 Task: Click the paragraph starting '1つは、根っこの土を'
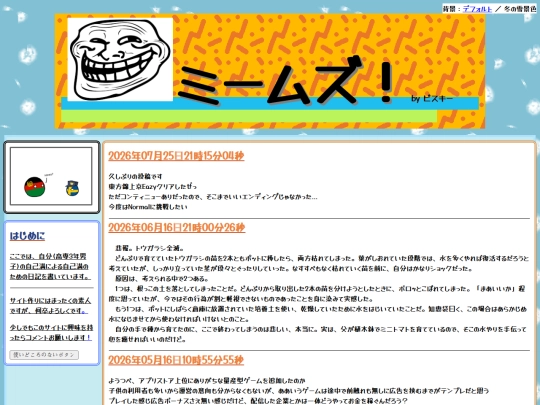tap(317, 294)
